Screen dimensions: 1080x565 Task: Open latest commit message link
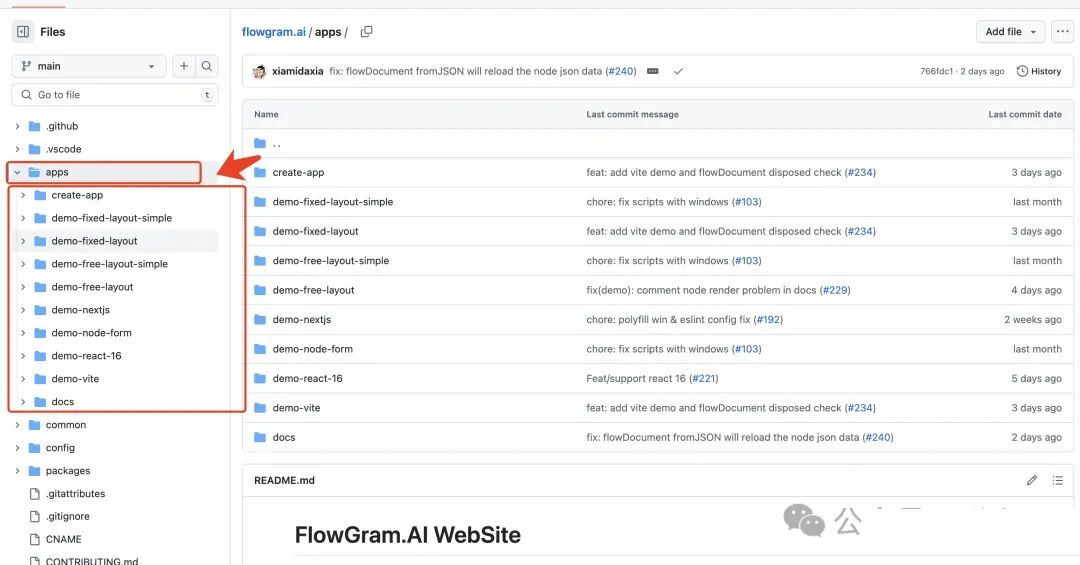pyautogui.click(x=466, y=71)
